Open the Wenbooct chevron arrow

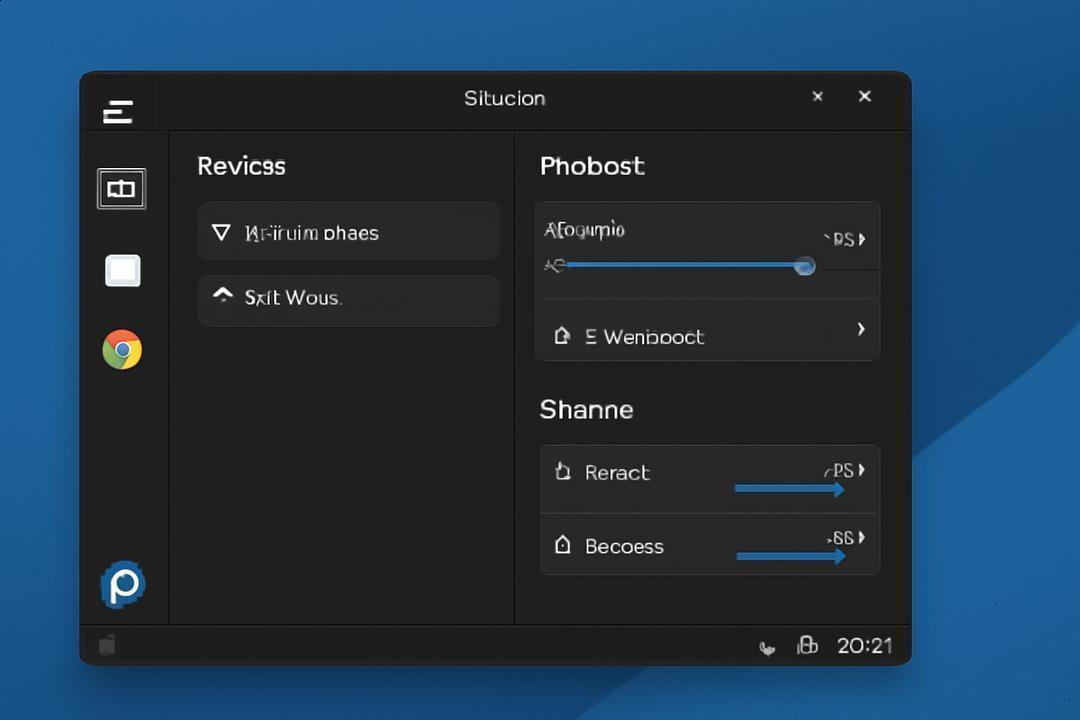click(x=861, y=329)
